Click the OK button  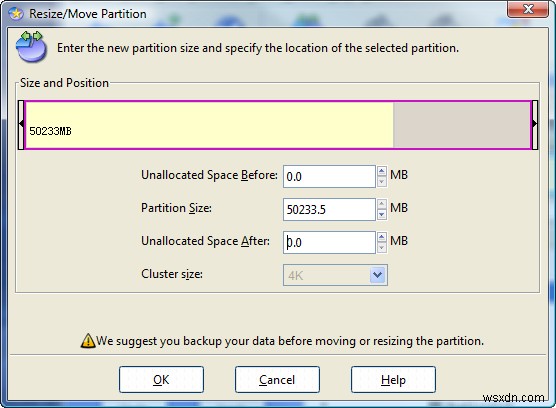pyautogui.click(x=161, y=380)
